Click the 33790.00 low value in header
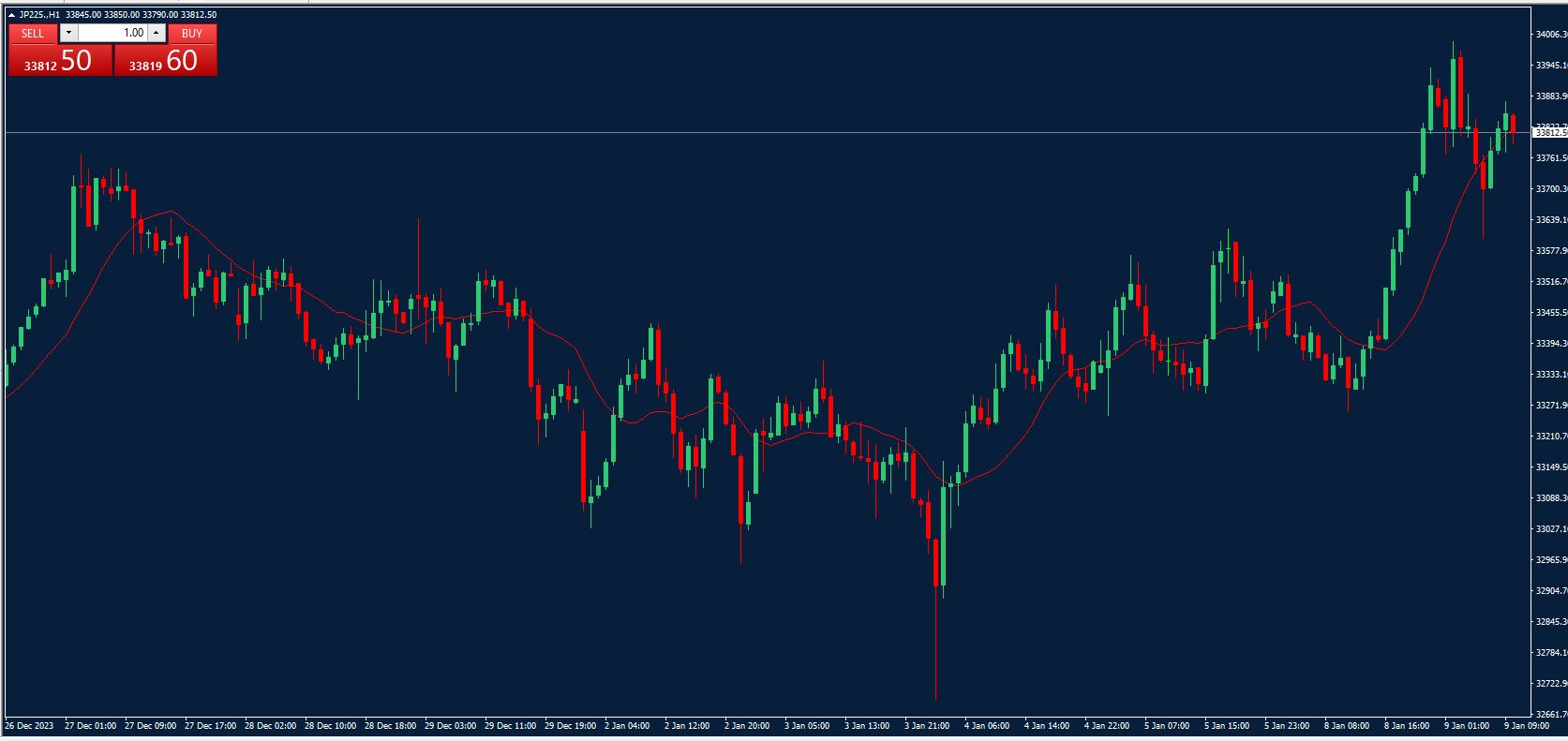 coord(160,15)
